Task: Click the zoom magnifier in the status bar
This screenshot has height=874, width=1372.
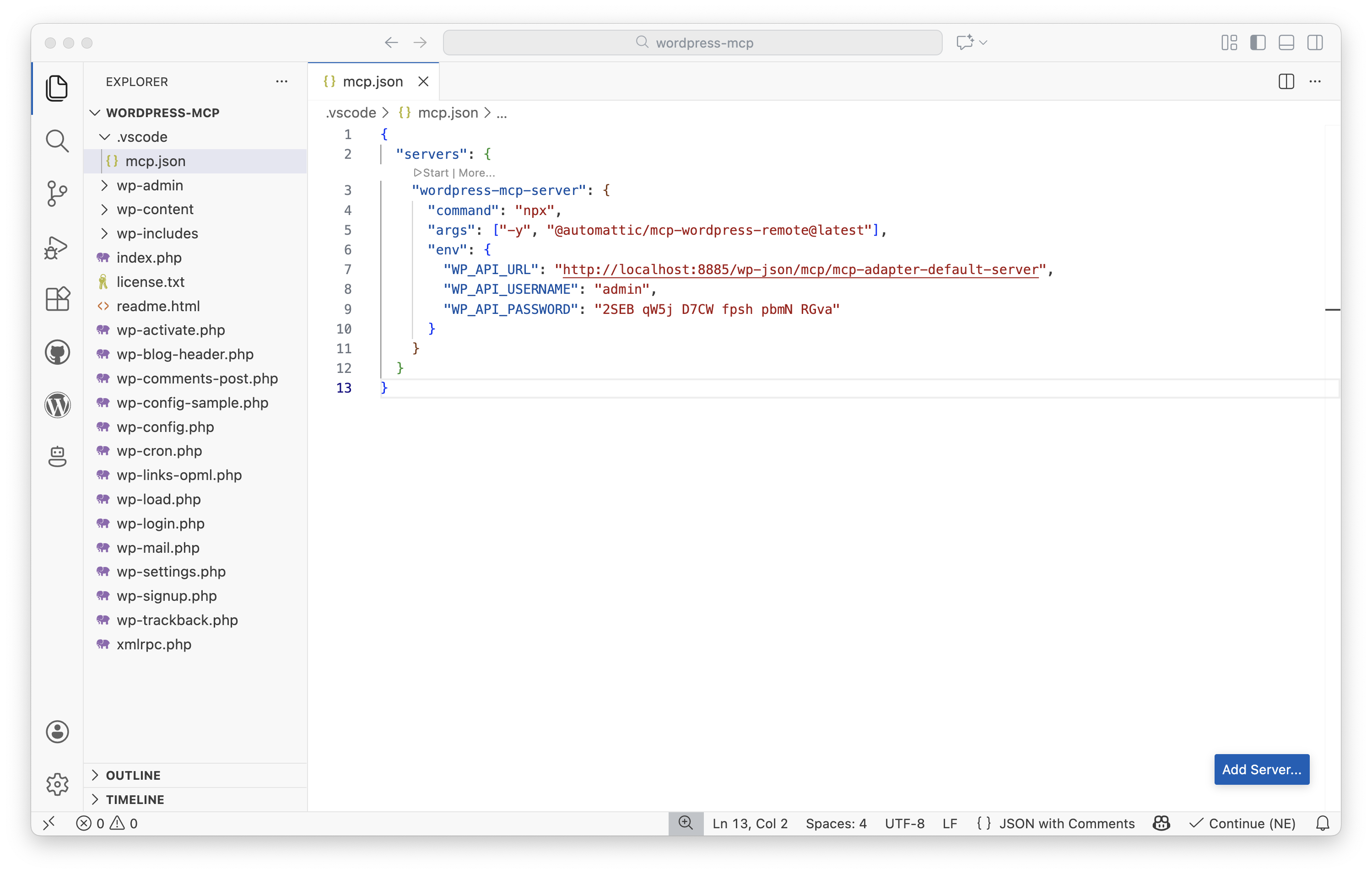Action: click(686, 823)
